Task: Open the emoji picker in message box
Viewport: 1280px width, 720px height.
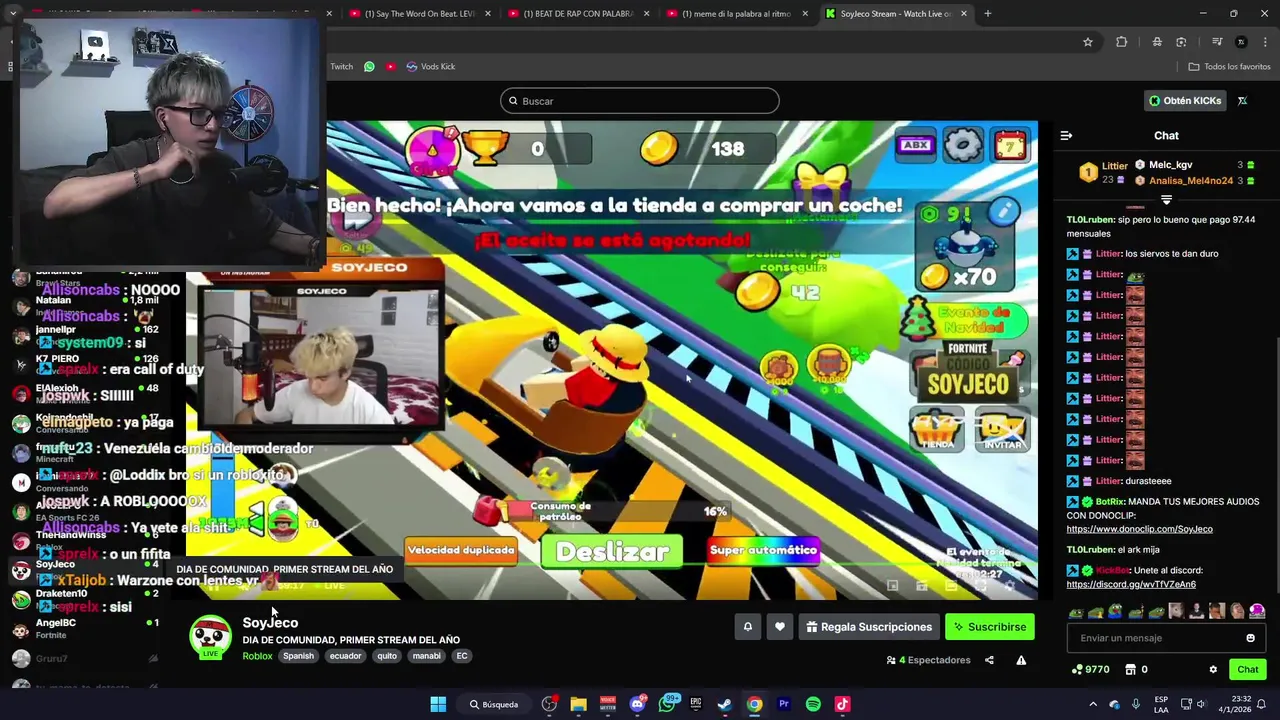Action: coord(1250,638)
